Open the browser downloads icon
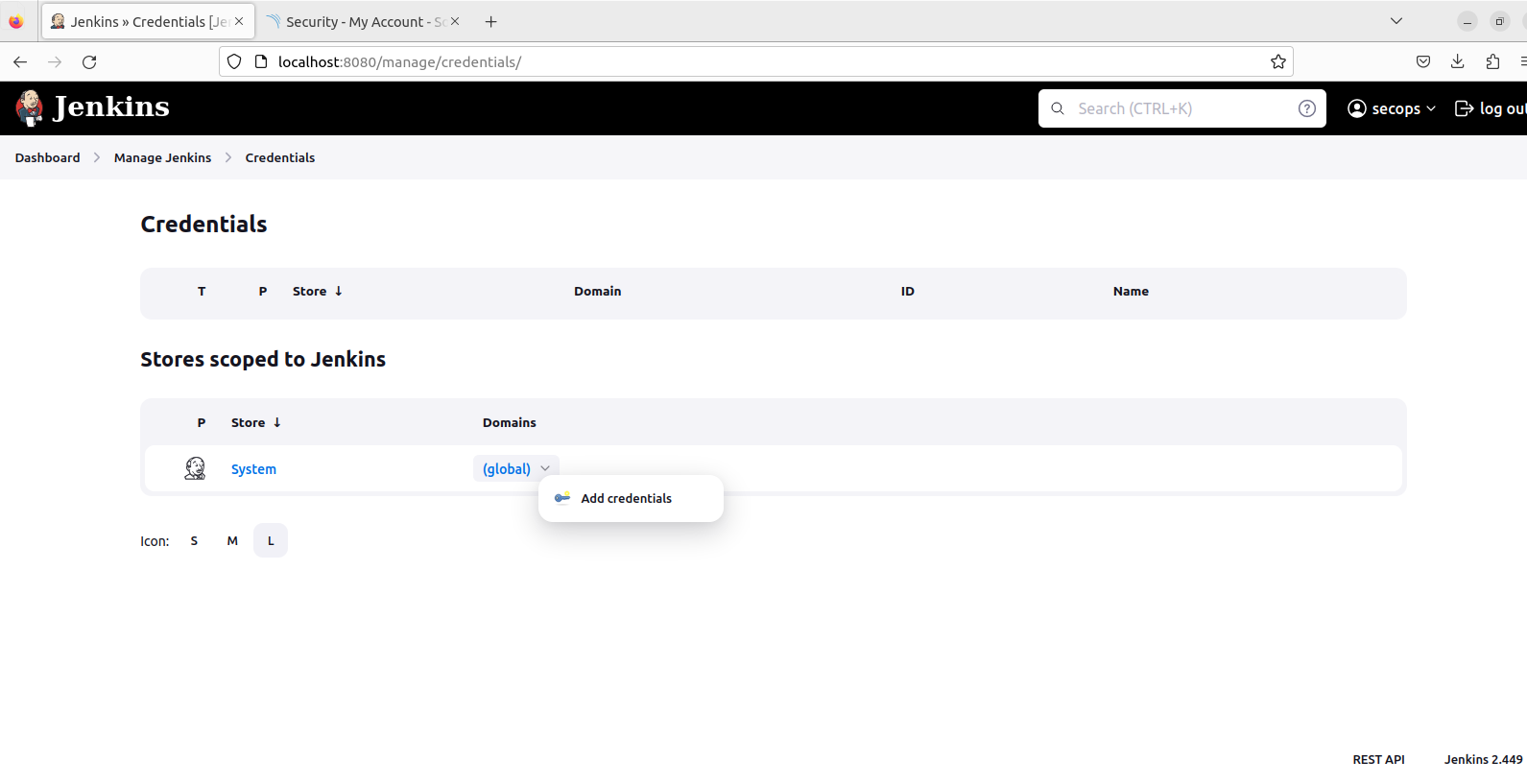The width and height of the screenshot is (1527, 784). 1458,61
